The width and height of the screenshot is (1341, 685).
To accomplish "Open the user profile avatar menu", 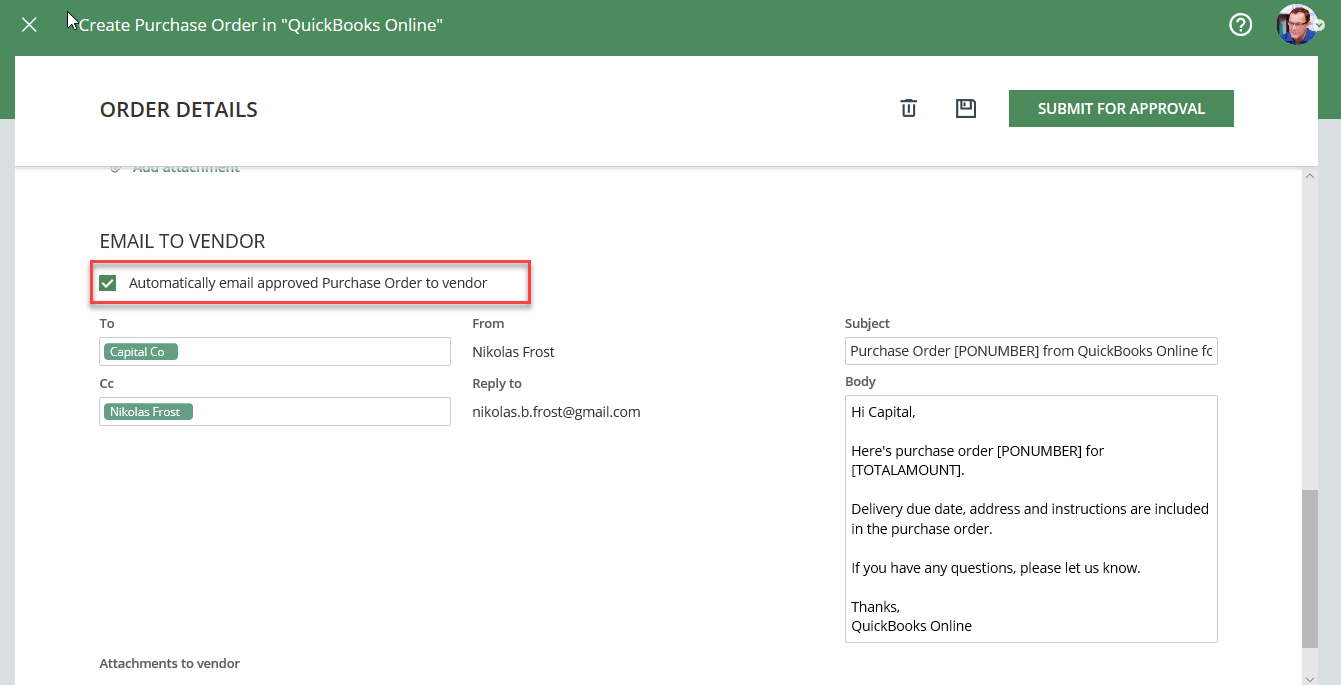I will coord(1298,25).
